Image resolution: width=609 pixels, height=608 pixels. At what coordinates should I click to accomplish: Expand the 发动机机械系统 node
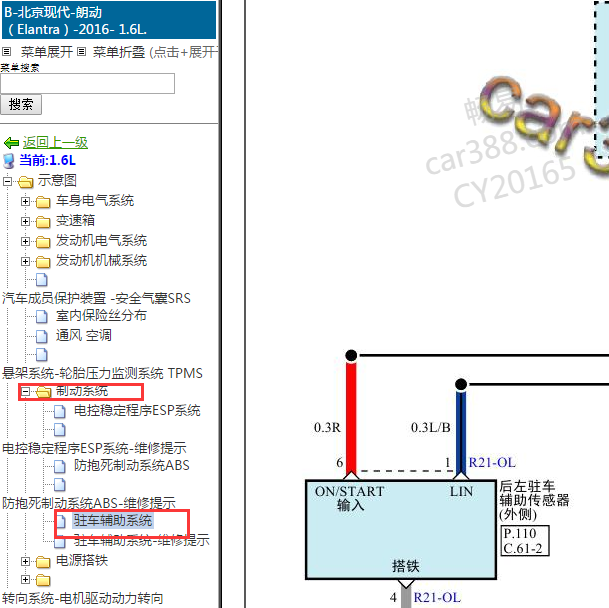25,261
